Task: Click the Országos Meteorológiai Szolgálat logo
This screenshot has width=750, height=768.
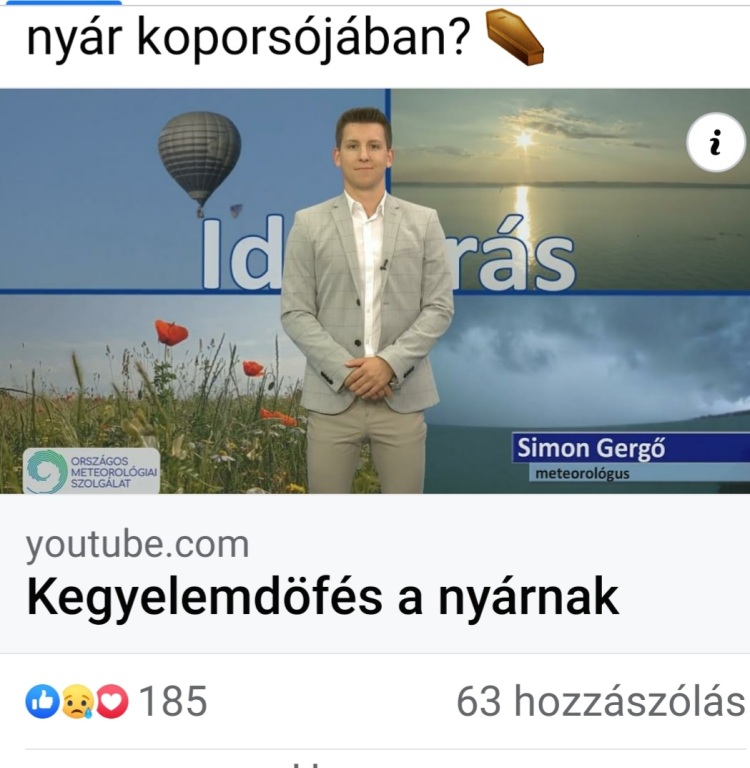Action: pos(92,471)
